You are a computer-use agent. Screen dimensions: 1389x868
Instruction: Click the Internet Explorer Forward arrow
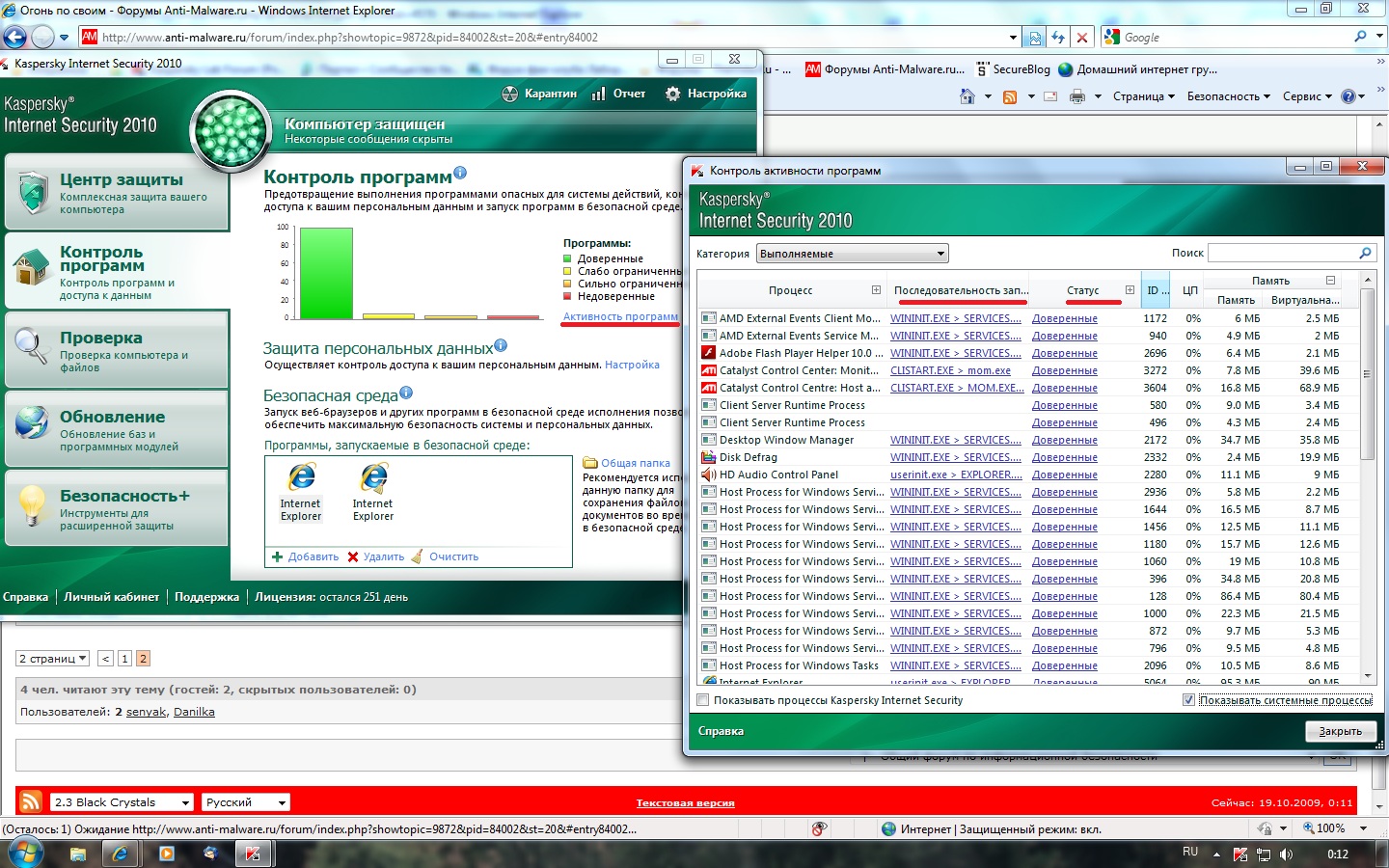coord(43,38)
